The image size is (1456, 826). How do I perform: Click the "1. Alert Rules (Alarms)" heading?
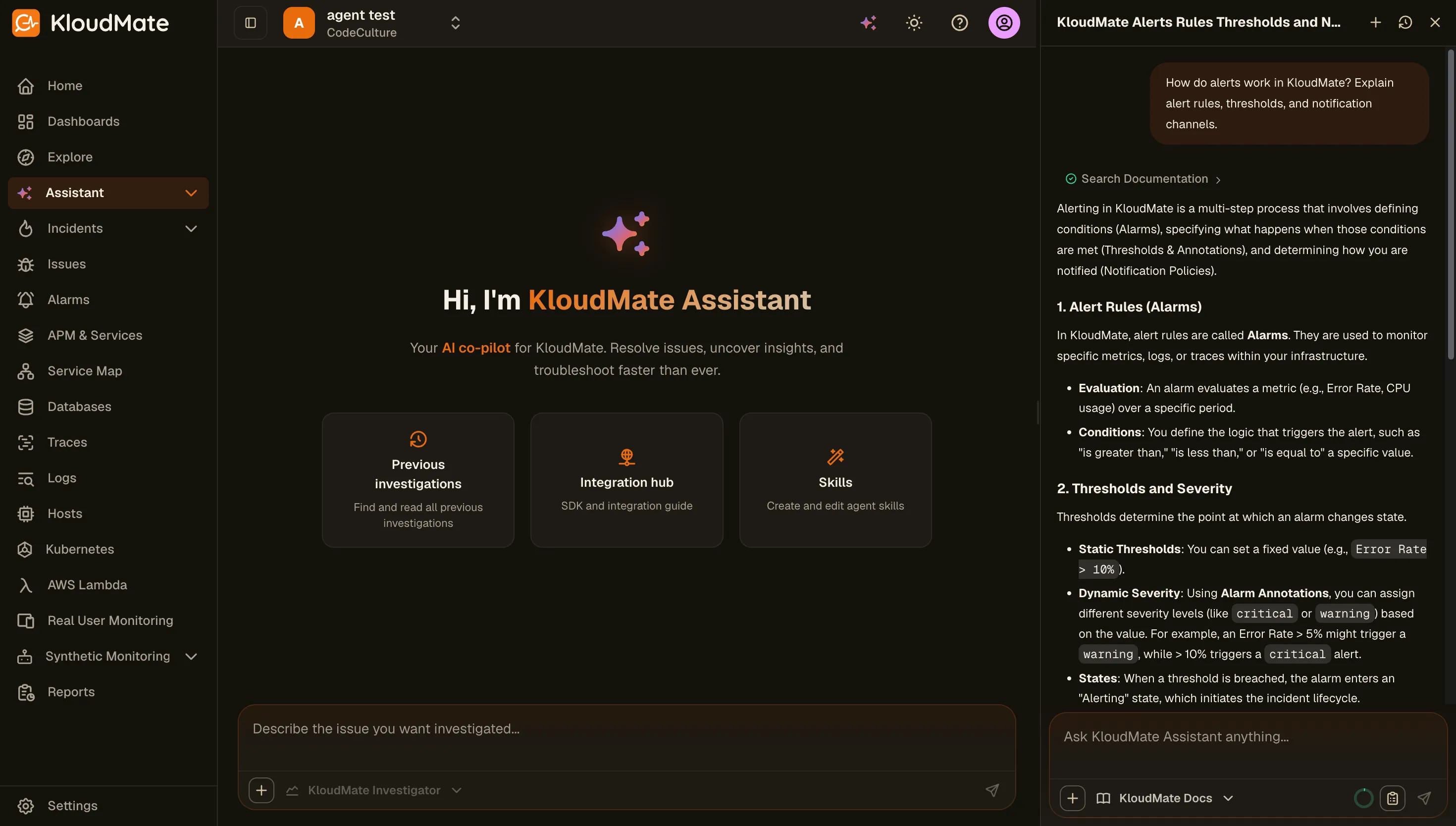(x=1129, y=307)
